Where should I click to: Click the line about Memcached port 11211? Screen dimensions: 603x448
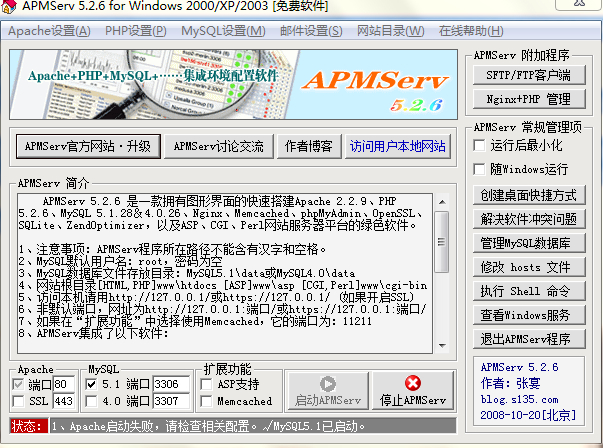(195, 321)
